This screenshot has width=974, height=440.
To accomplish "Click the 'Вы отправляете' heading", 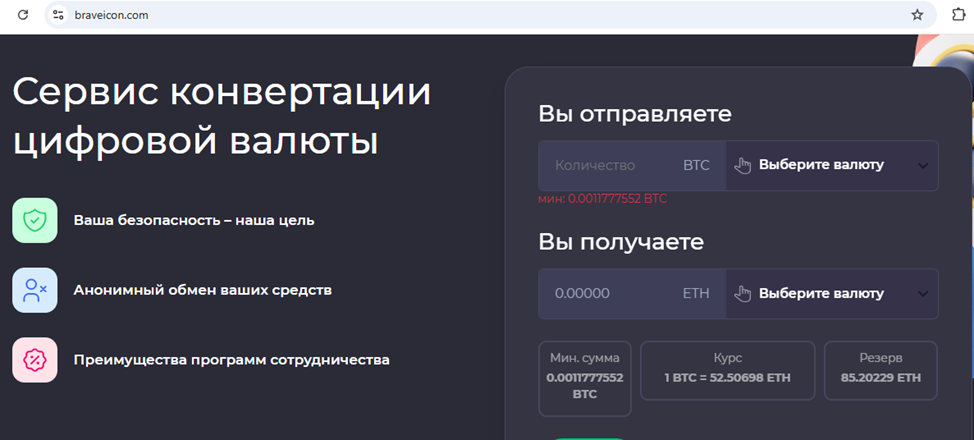I will (x=635, y=114).
